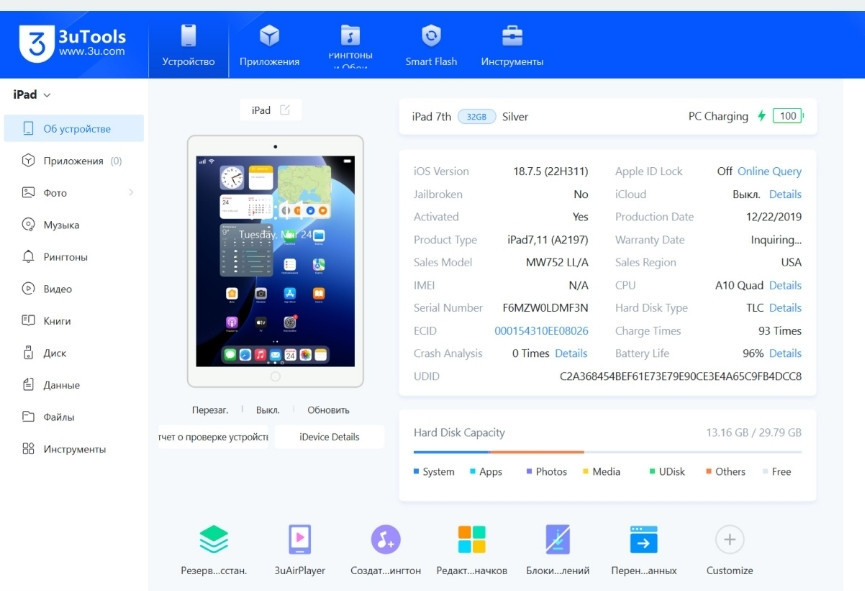865x591 pixels.
Task: Open the data transfer shortcut icon
Action: (x=642, y=541)
